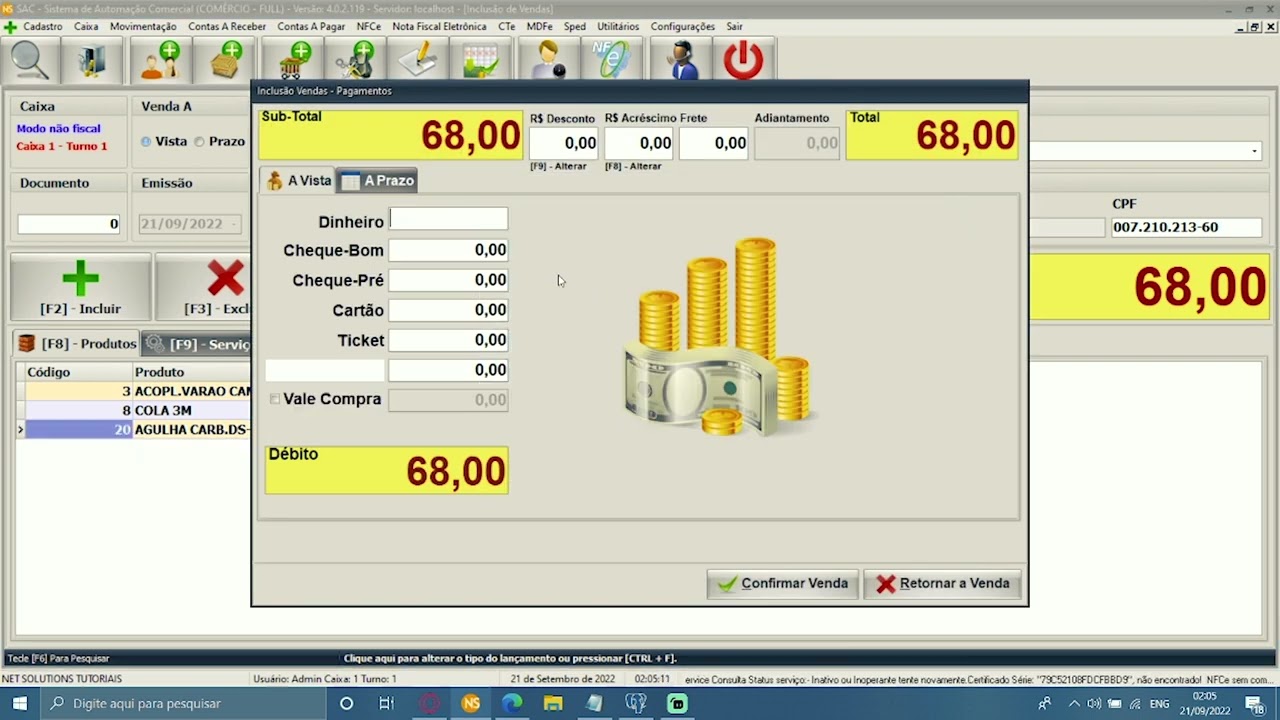The image size is (1280, 720).
Task: Expand the dropdown arrow at the right edge
Action: click(x=1254, y=151)
